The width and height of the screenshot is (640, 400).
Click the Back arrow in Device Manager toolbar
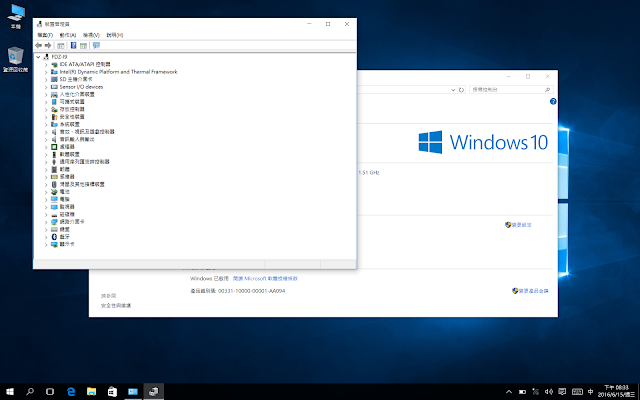pos(39,45)
